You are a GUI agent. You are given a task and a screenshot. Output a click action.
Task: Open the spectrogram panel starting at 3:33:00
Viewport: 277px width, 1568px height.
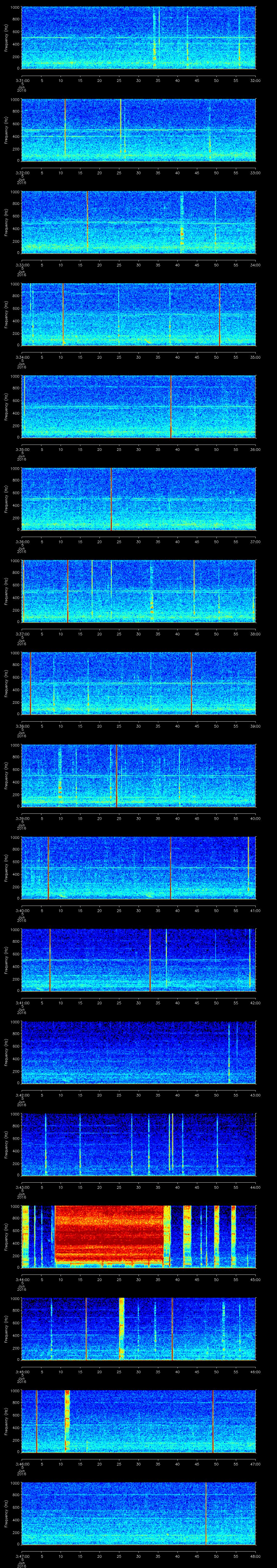coord(138,222)
